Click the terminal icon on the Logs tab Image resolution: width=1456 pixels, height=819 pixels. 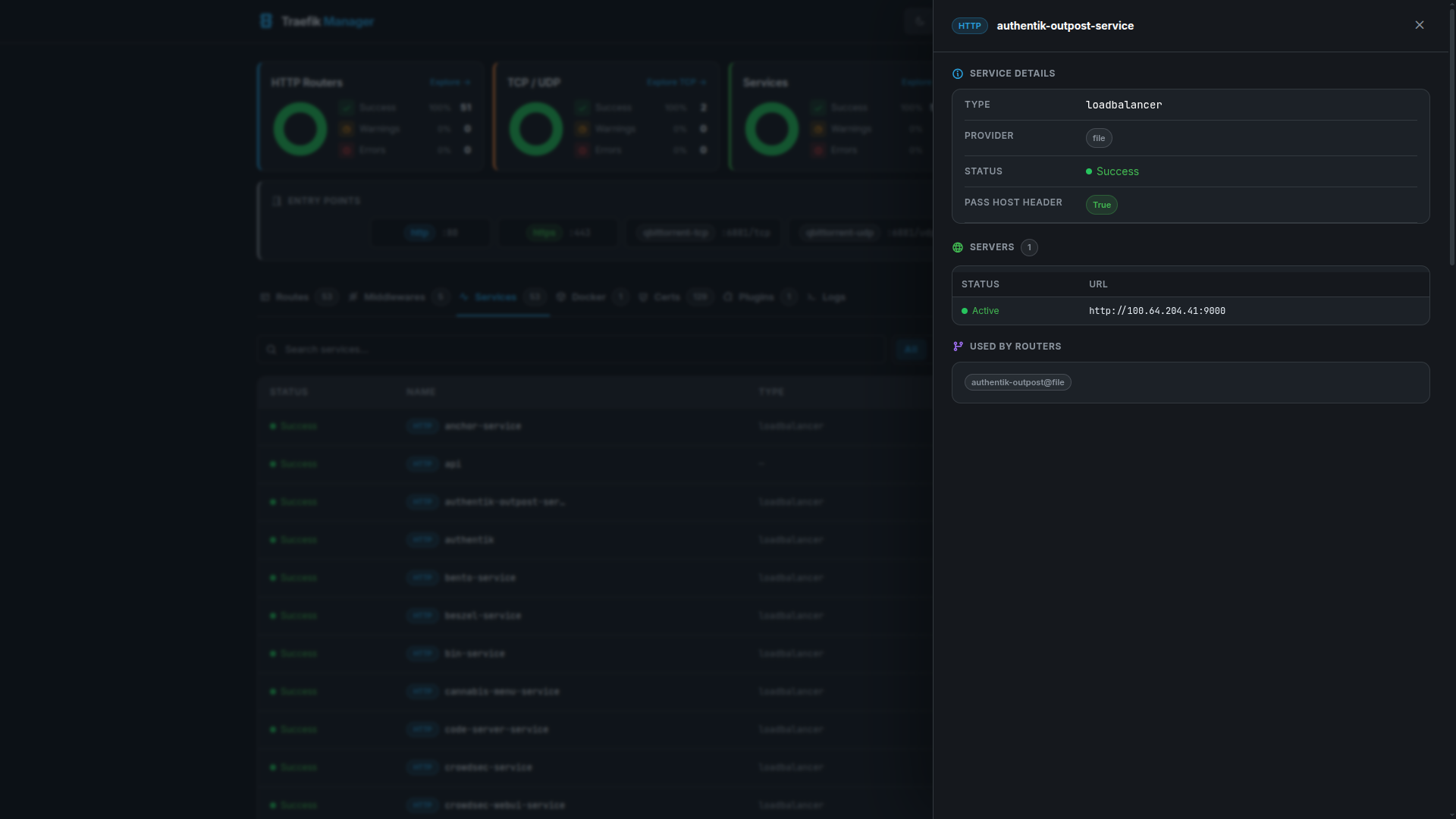[812, 297]
